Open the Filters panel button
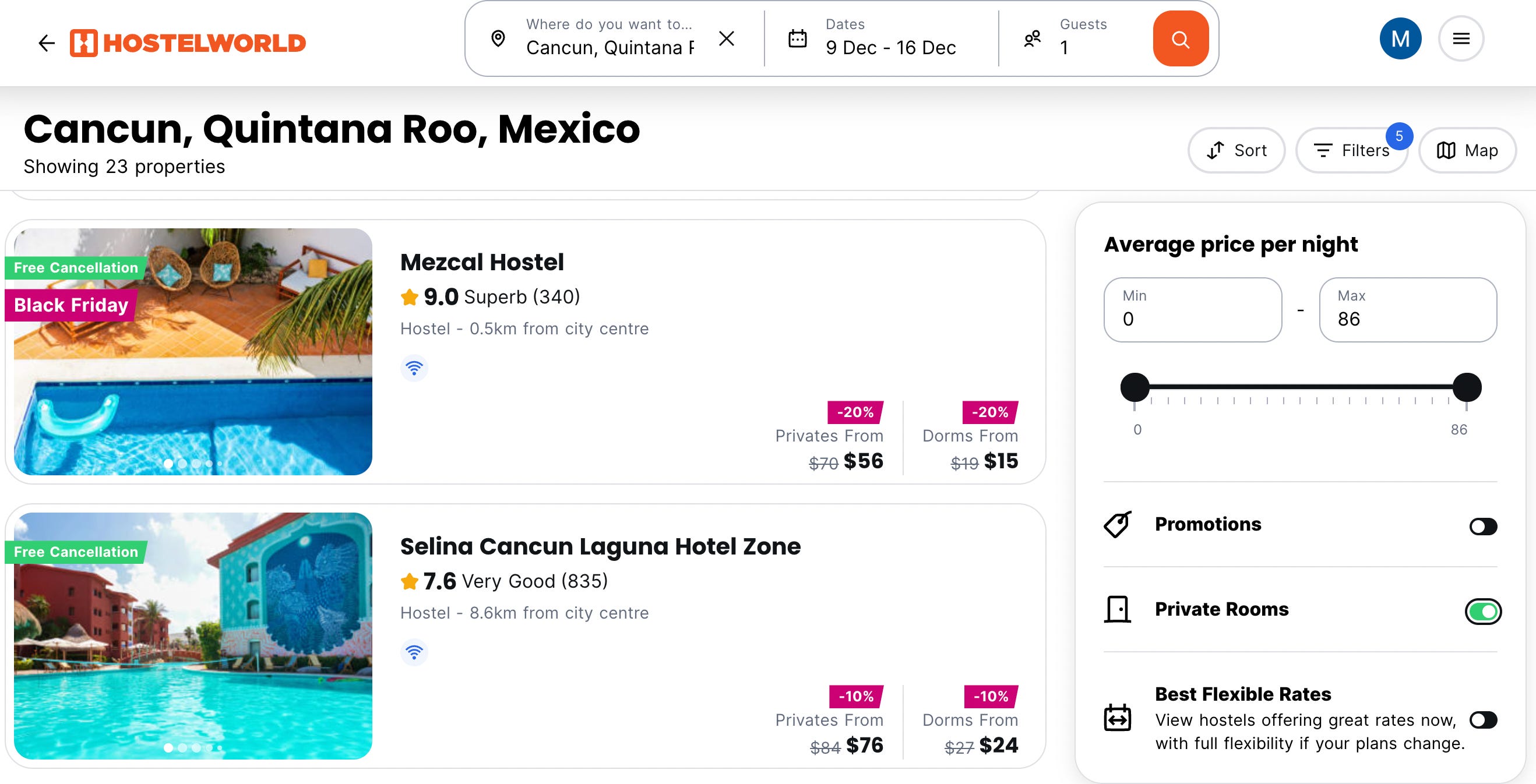This screenshot has width=1536, height=784. pyautogui.click(x=1351, y=150)
